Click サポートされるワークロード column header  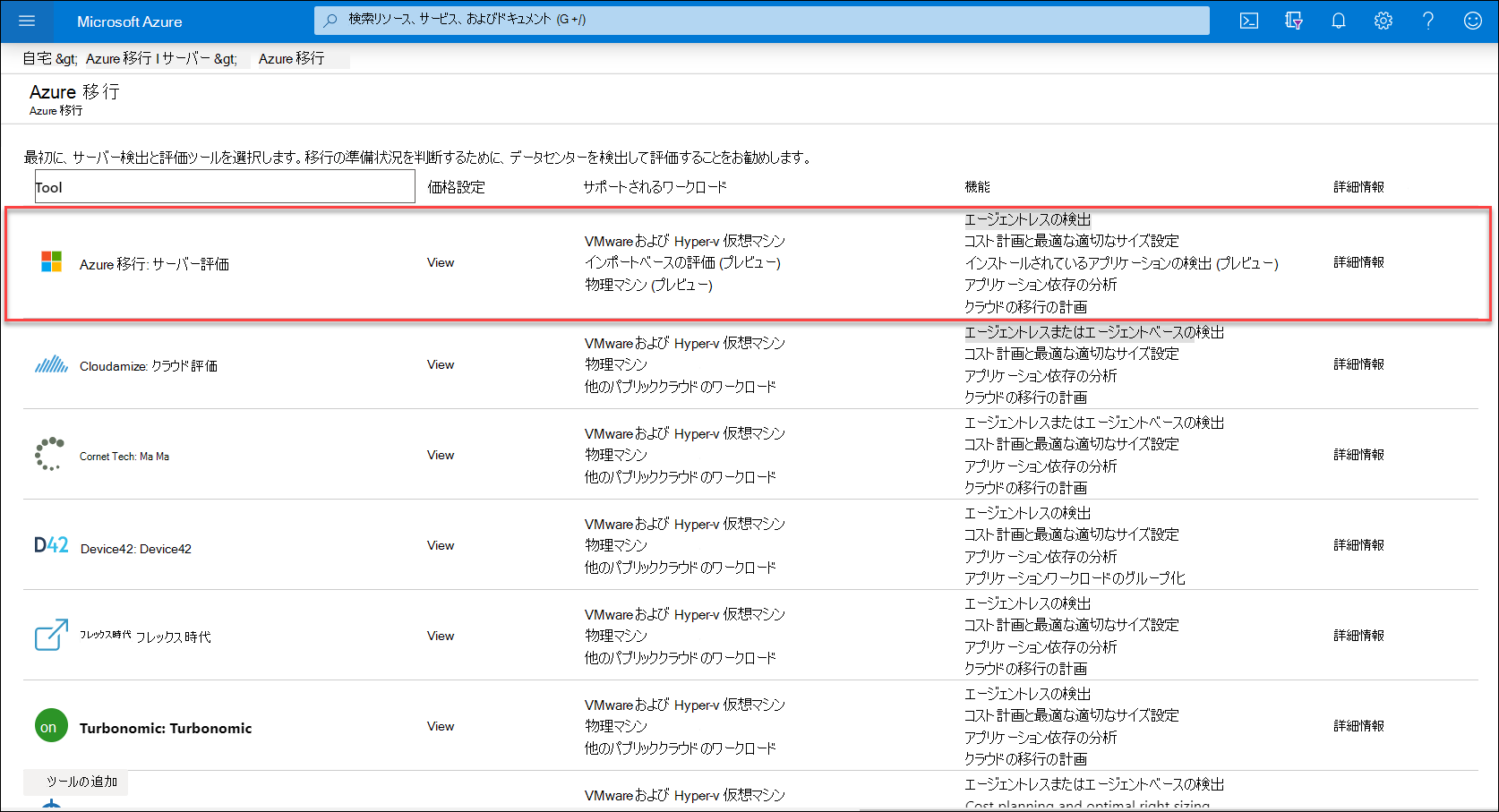click(655, 187)
